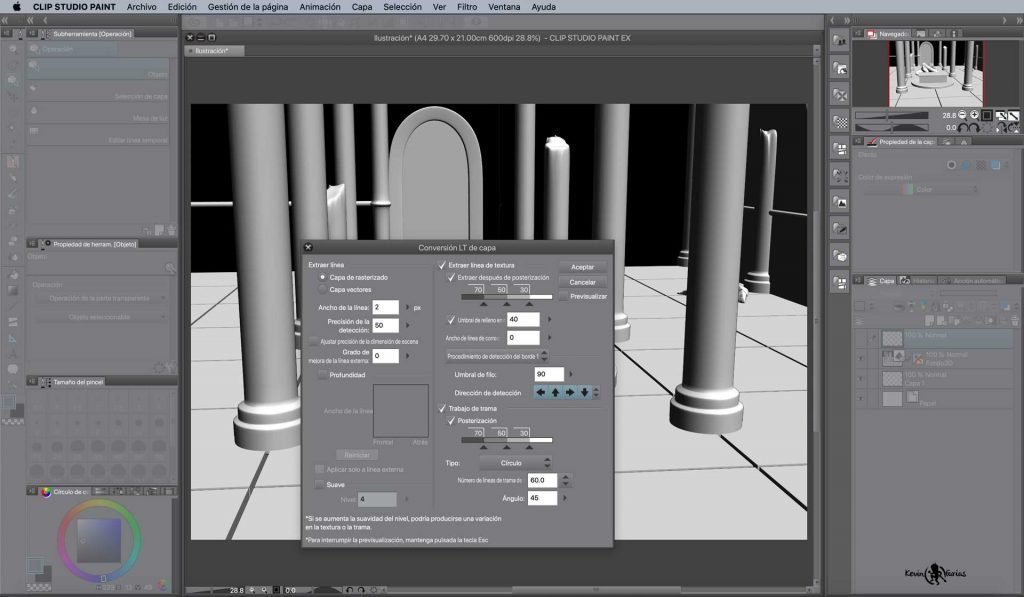
Task: Open the Animación menu
Action: 319,7
